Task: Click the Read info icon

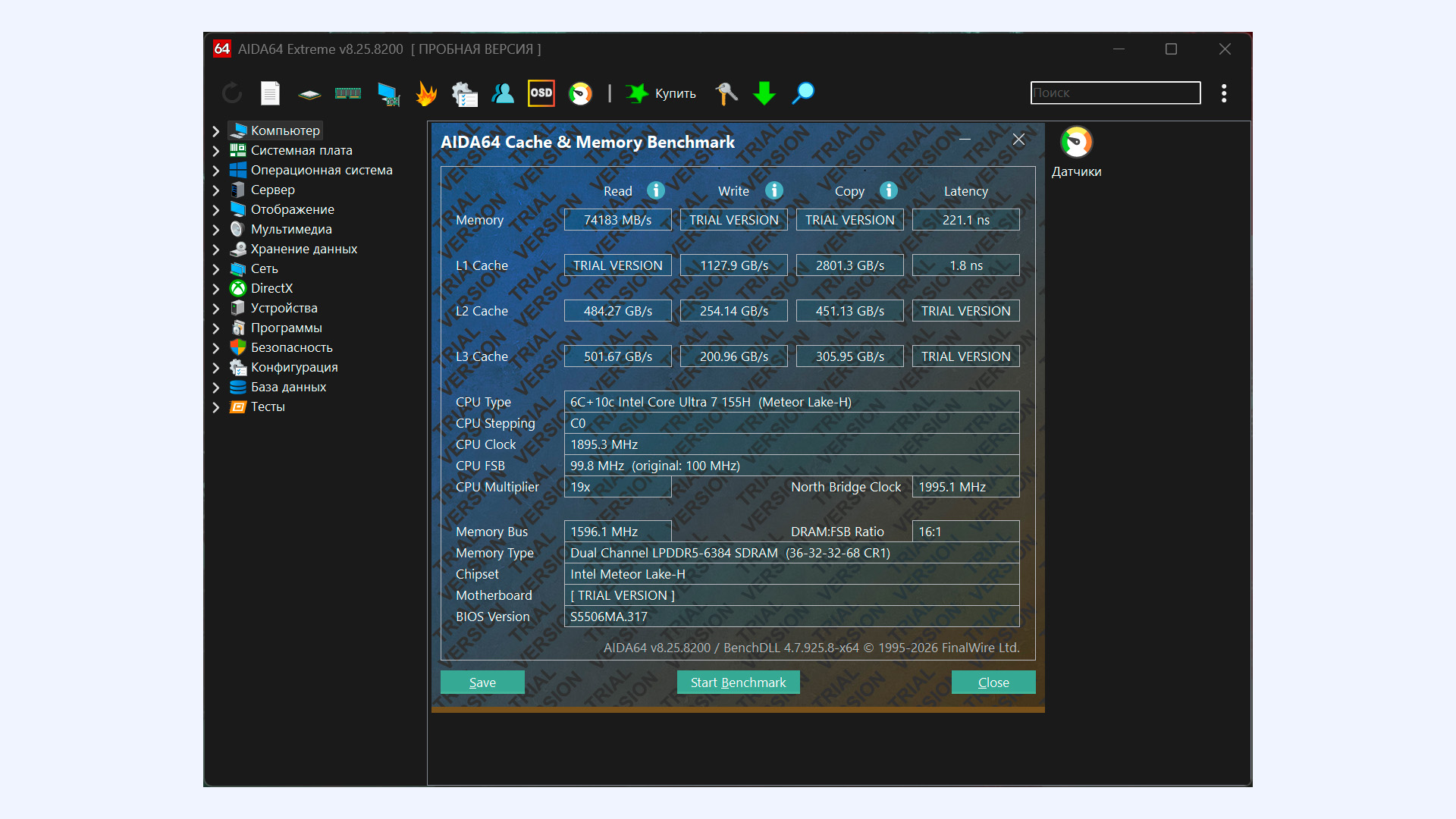Action: (x=656, y=190)
